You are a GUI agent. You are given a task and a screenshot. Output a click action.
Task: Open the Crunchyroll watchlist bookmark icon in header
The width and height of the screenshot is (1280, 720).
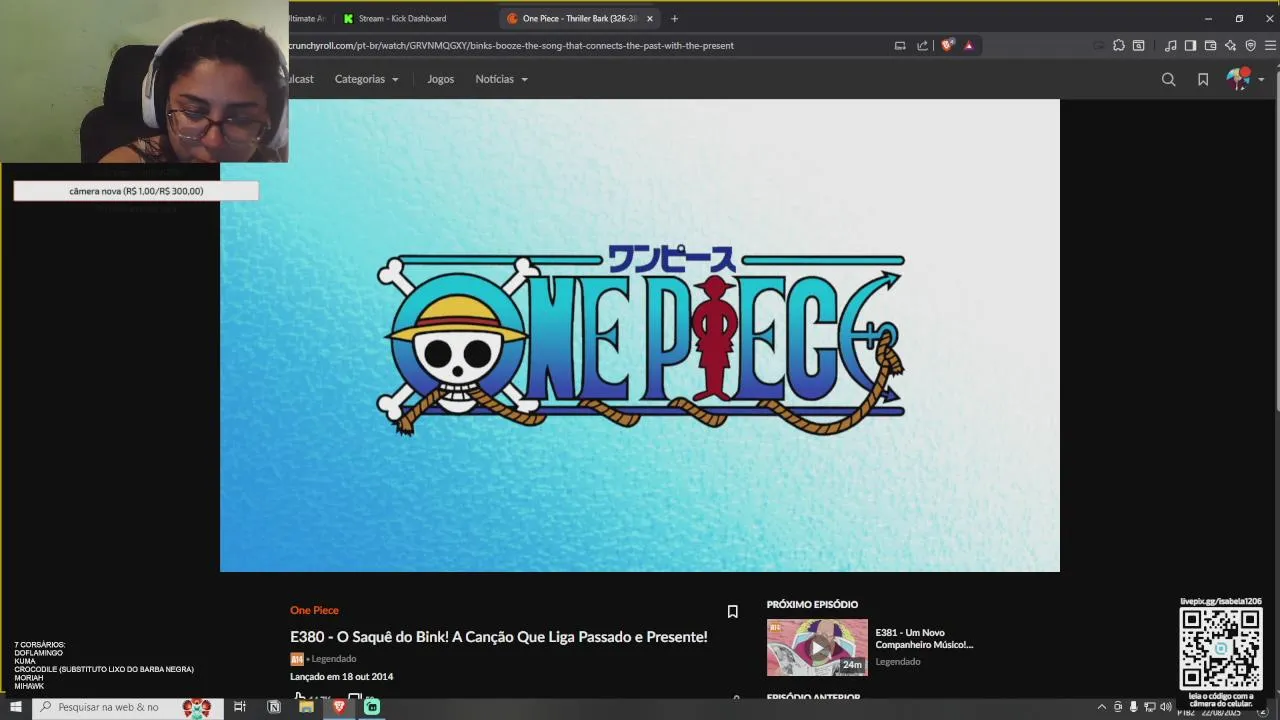(1203, 79)
